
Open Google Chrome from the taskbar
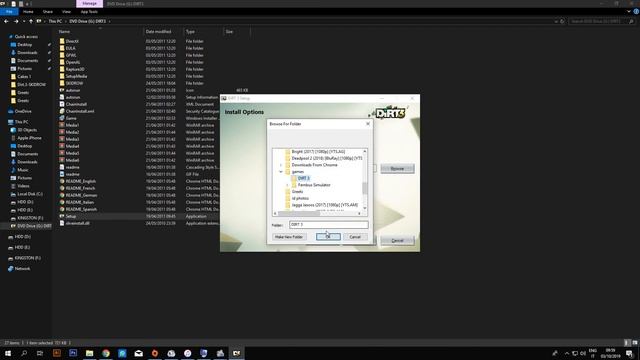point(106,353)
